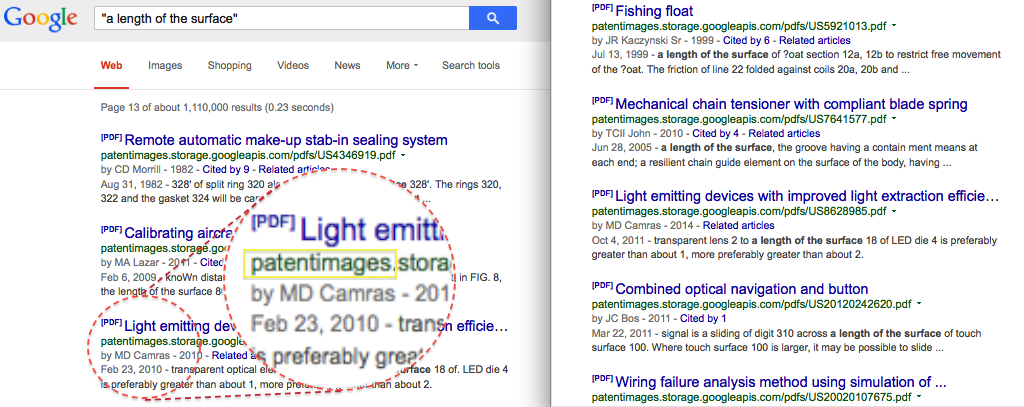1024x407 pixels.
Task: Expand the More dropdown menu
Action: [402, 65]
